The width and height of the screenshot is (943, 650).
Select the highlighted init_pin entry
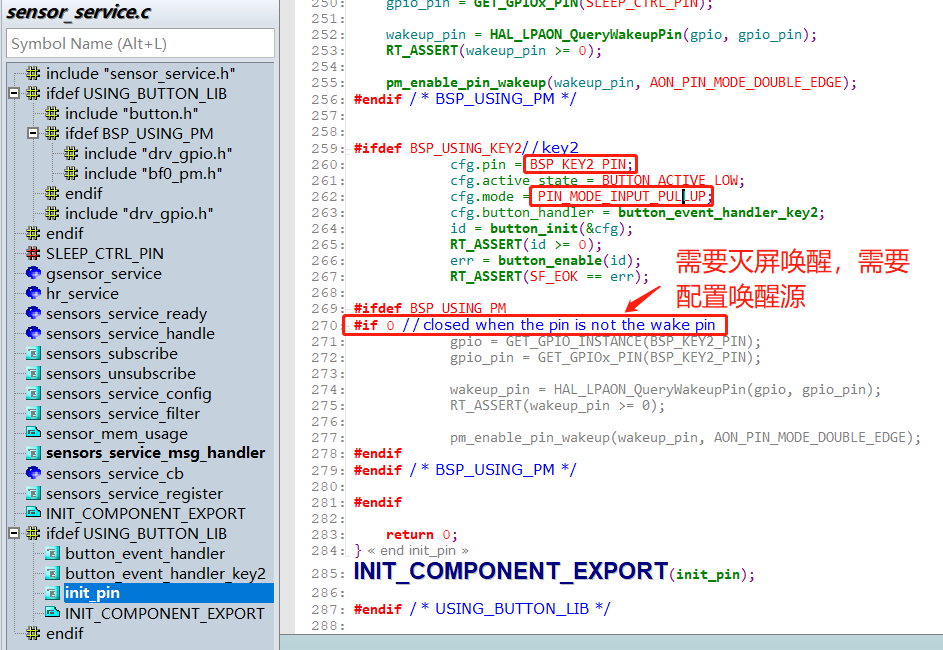pyautogui.click(x=168, y=593)
